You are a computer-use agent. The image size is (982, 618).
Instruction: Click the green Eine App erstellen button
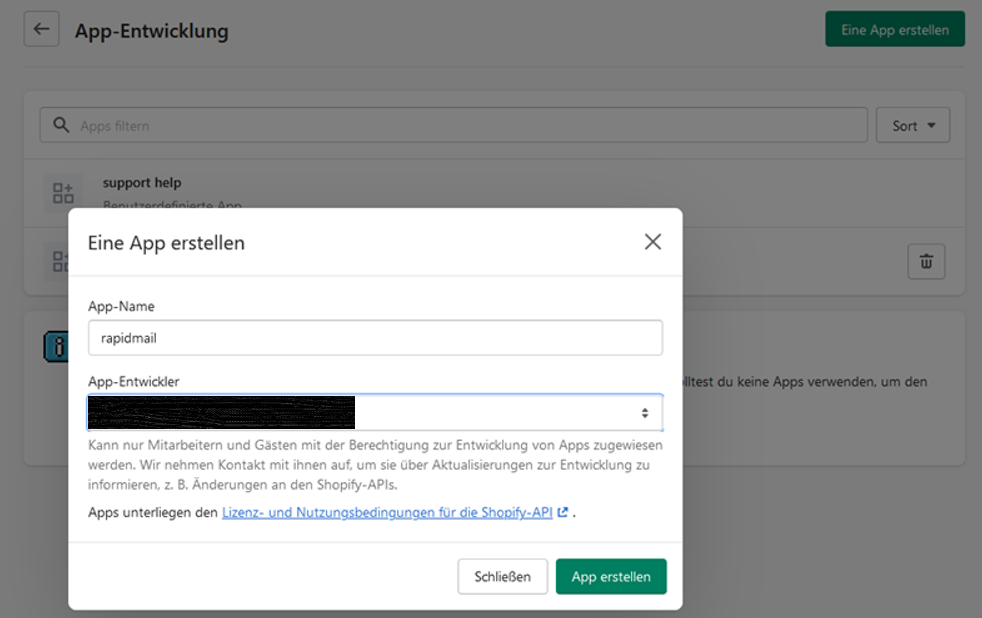(x=894, y=30)
